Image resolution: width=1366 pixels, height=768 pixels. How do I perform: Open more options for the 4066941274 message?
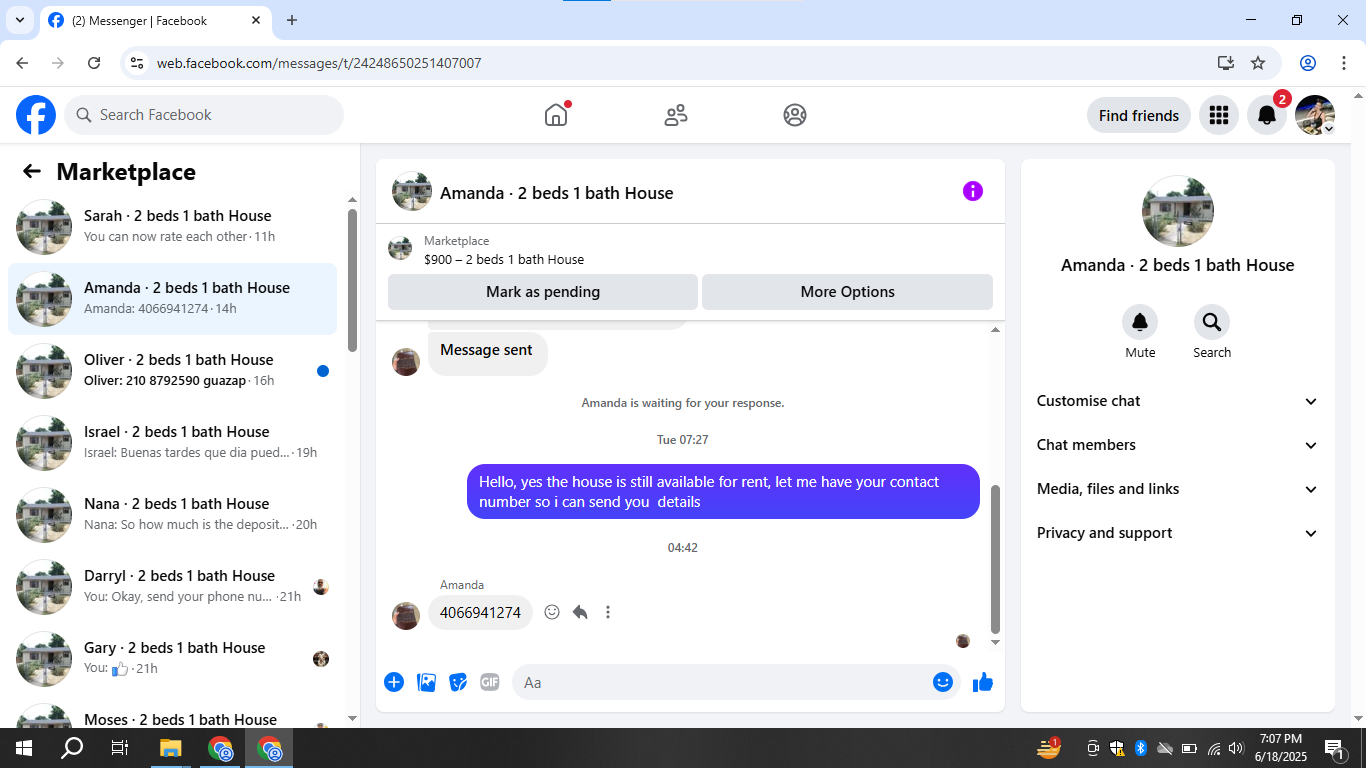pos(608,612)
